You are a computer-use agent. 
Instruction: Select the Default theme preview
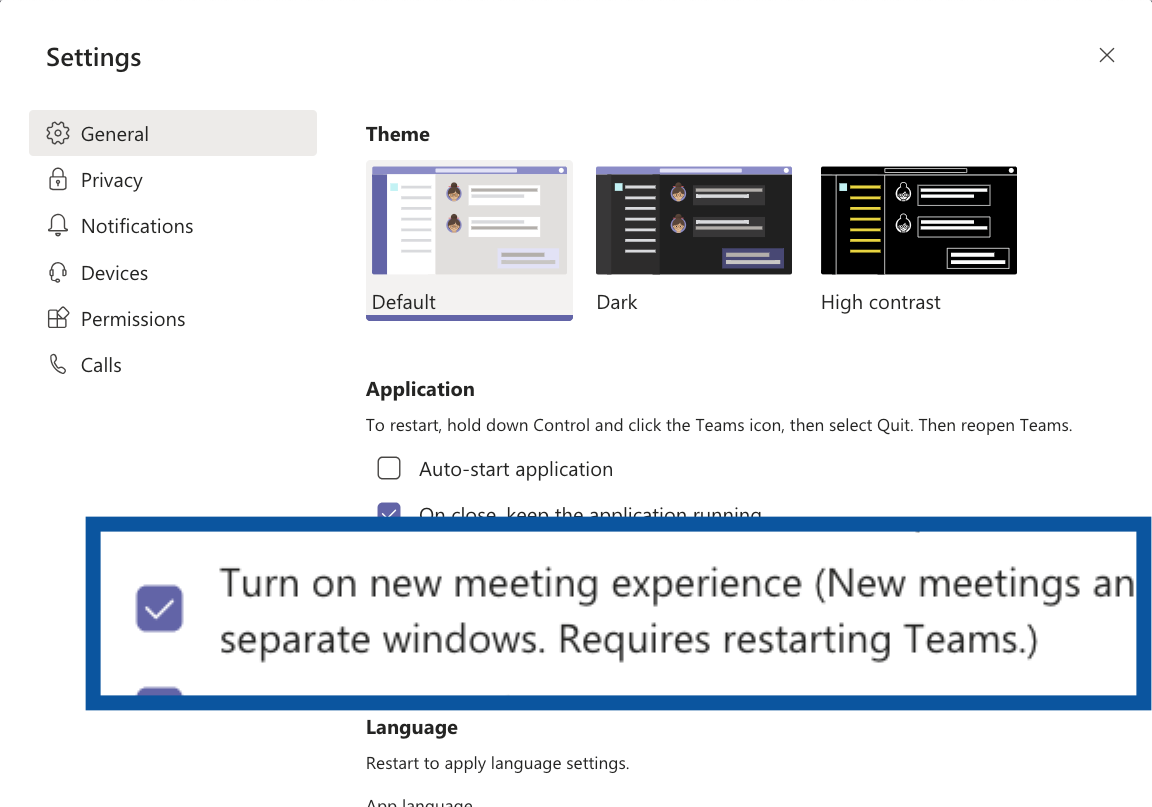click(469, 220)
